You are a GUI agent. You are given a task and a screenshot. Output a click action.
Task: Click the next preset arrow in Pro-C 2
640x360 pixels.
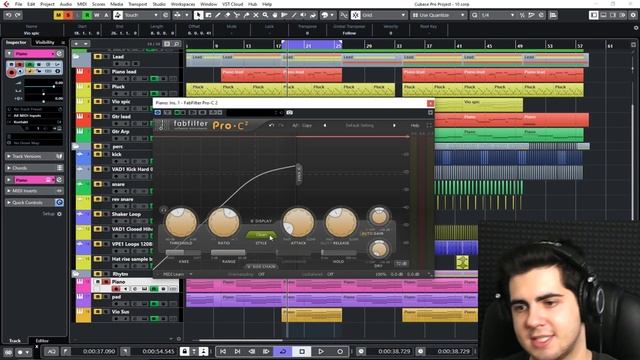pyautogui.click(x=394, y=125)
